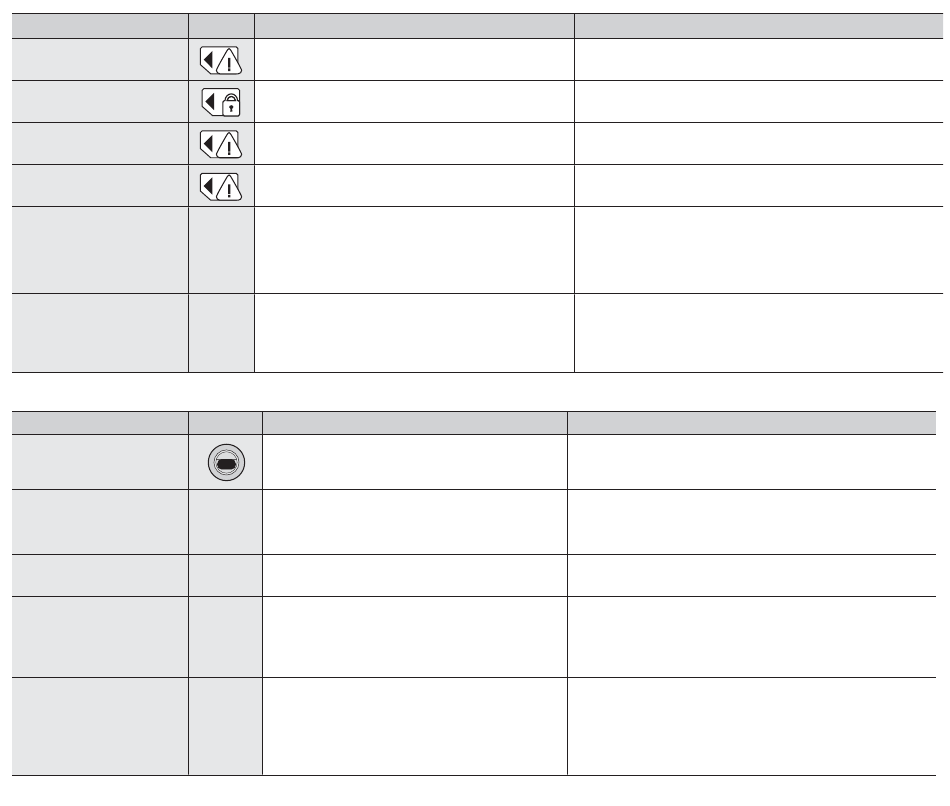Select lower table's header cell above the disc icon
Screen dimensions: 950x806
tap(225, 423)
